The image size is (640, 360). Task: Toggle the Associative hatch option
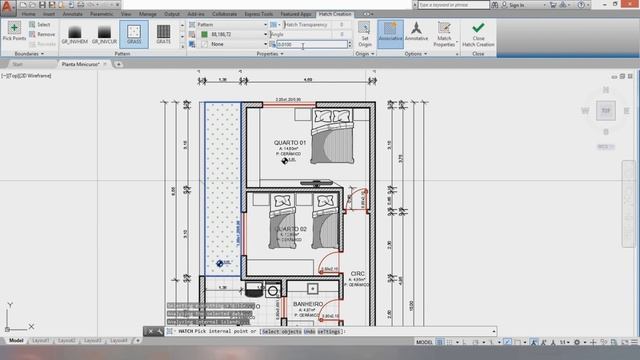click(390, 33)
